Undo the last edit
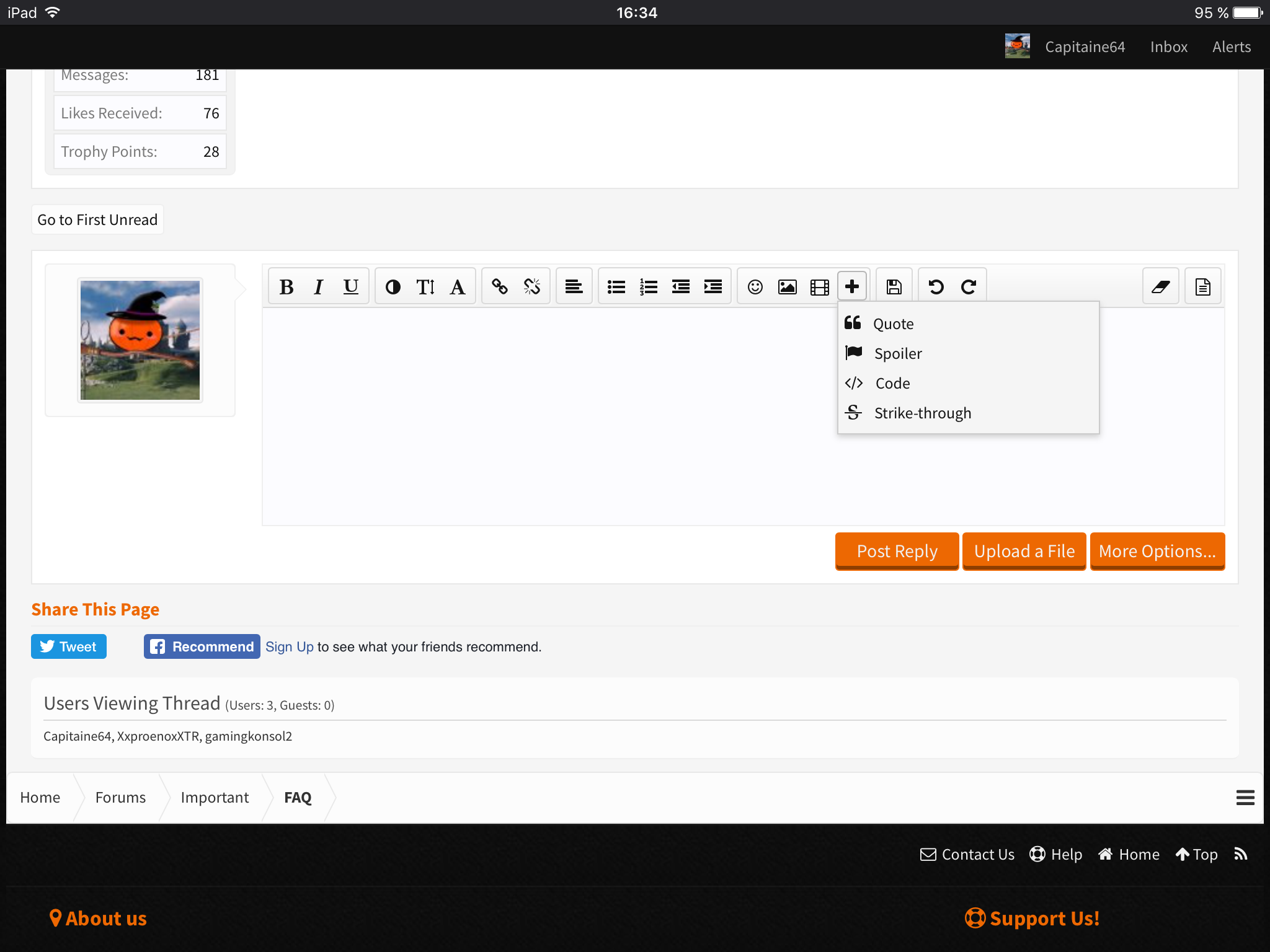 coord(936,287)
